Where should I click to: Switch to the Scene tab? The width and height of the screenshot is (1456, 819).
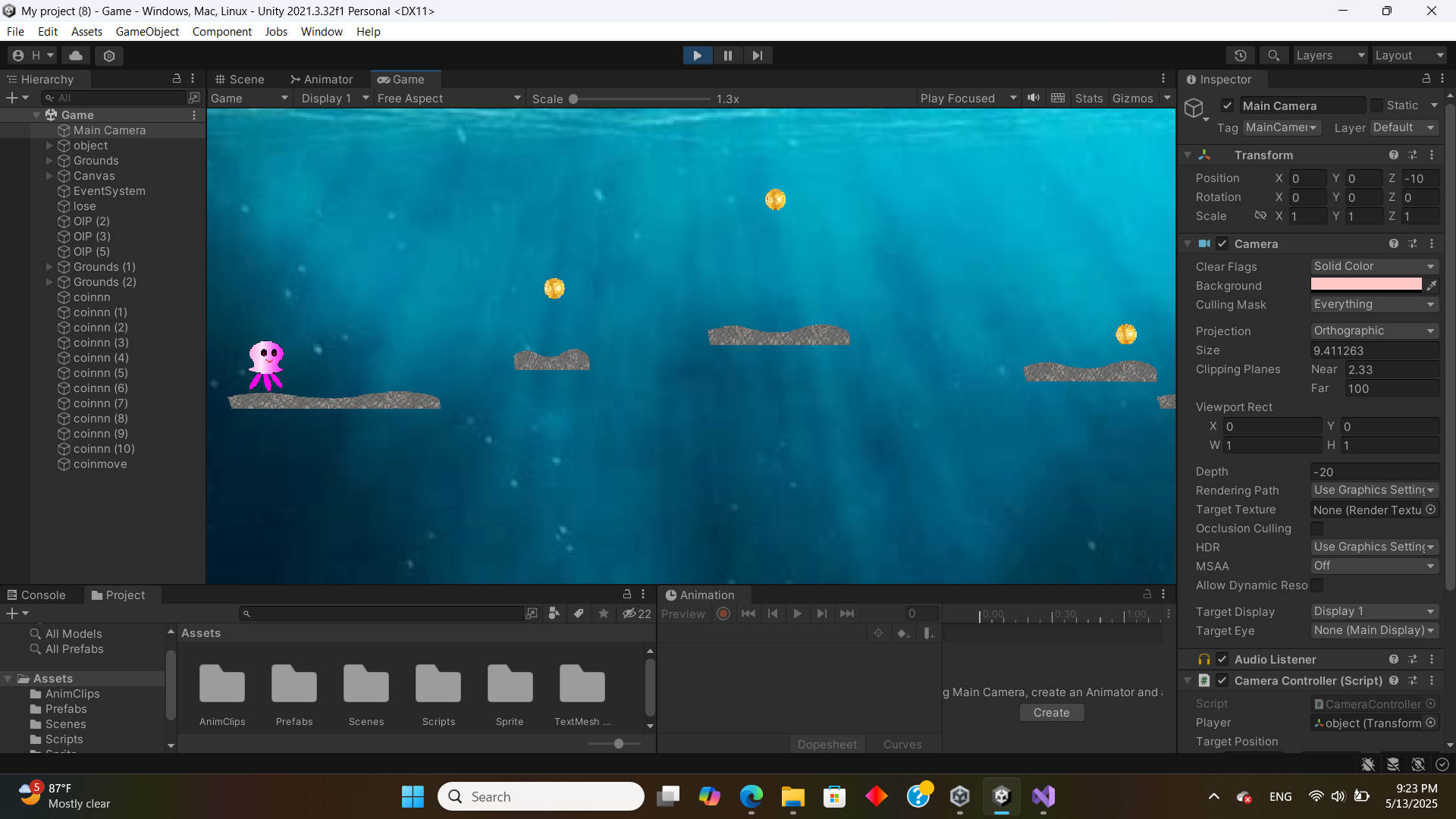click(240, 80)
